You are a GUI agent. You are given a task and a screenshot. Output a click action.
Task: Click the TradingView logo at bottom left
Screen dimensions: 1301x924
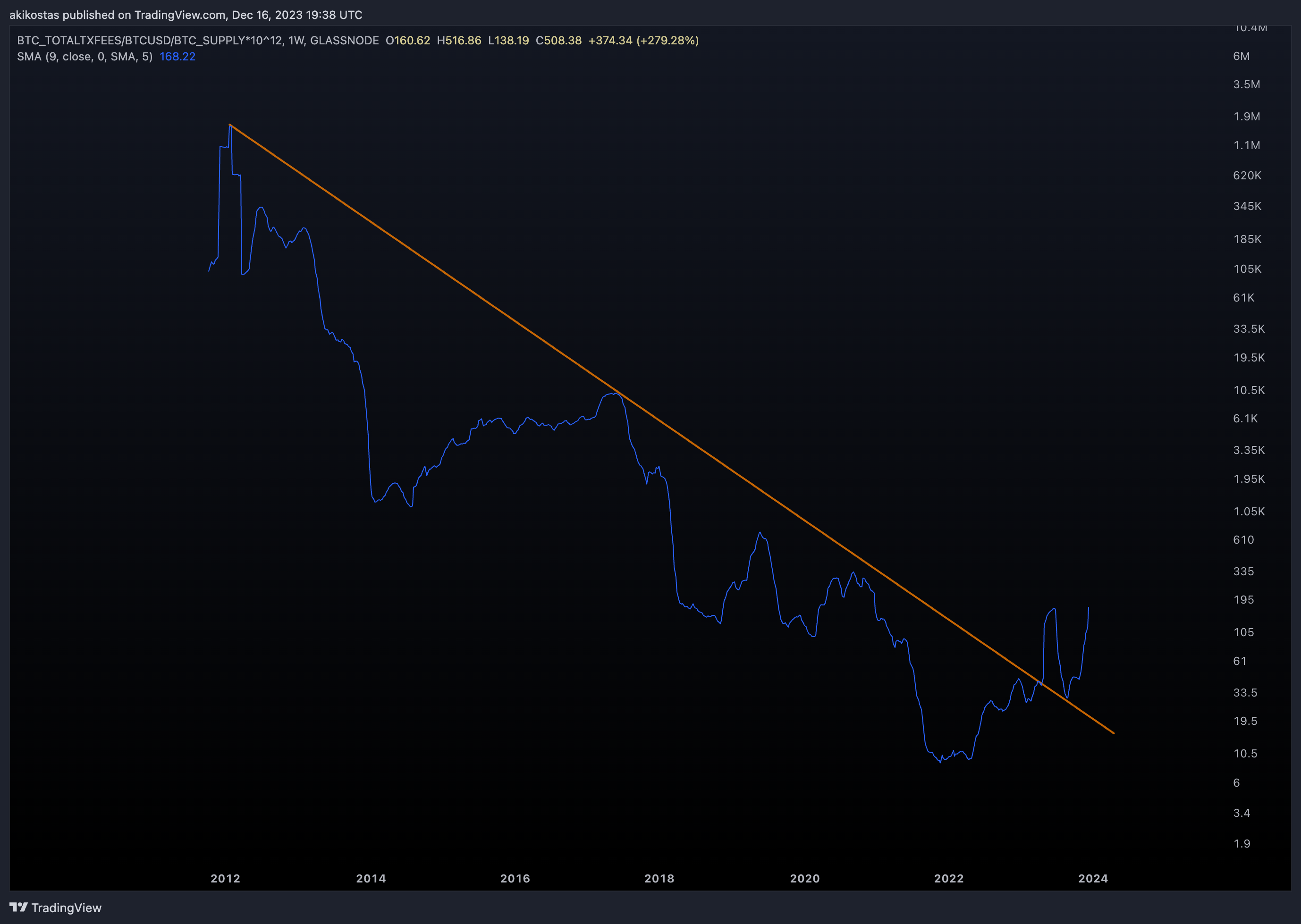(55, 907)
